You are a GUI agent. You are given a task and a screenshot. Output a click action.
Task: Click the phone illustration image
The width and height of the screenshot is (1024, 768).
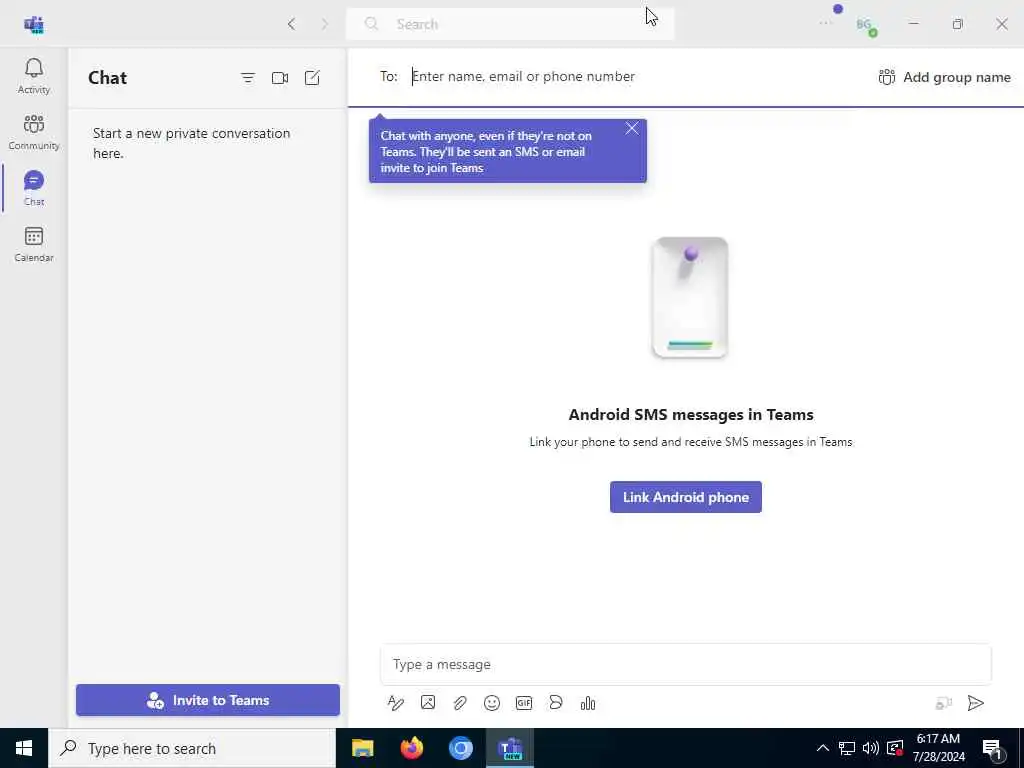(x=690, y=297)
